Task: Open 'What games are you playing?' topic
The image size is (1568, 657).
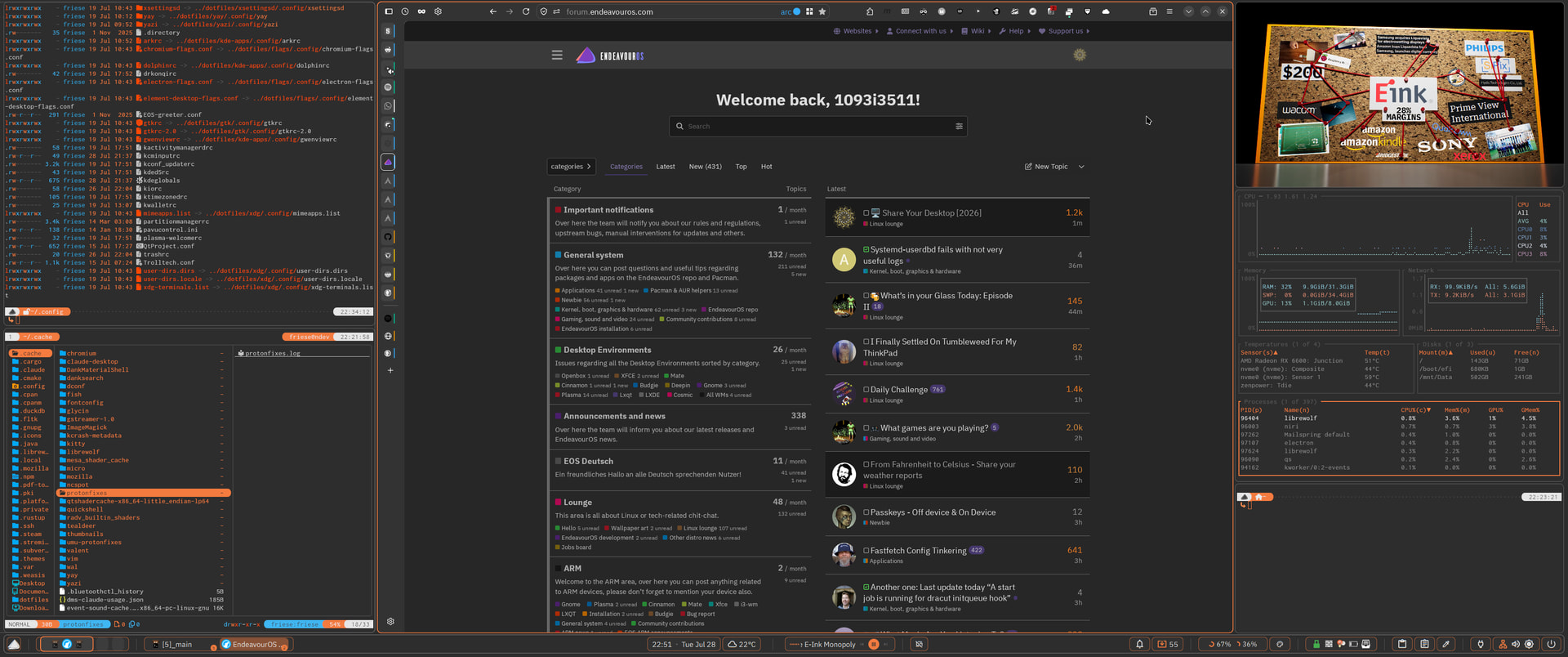Action: tap(933, 427)
